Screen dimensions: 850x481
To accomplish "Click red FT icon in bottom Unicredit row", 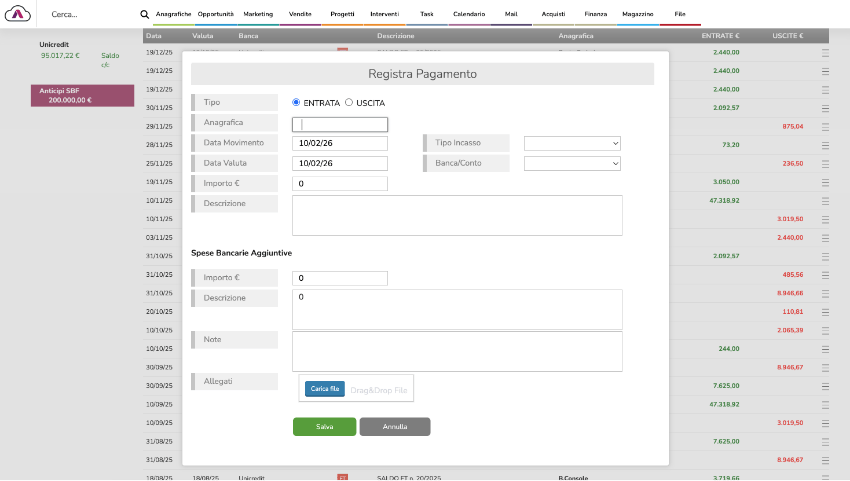I will point(342,478).
